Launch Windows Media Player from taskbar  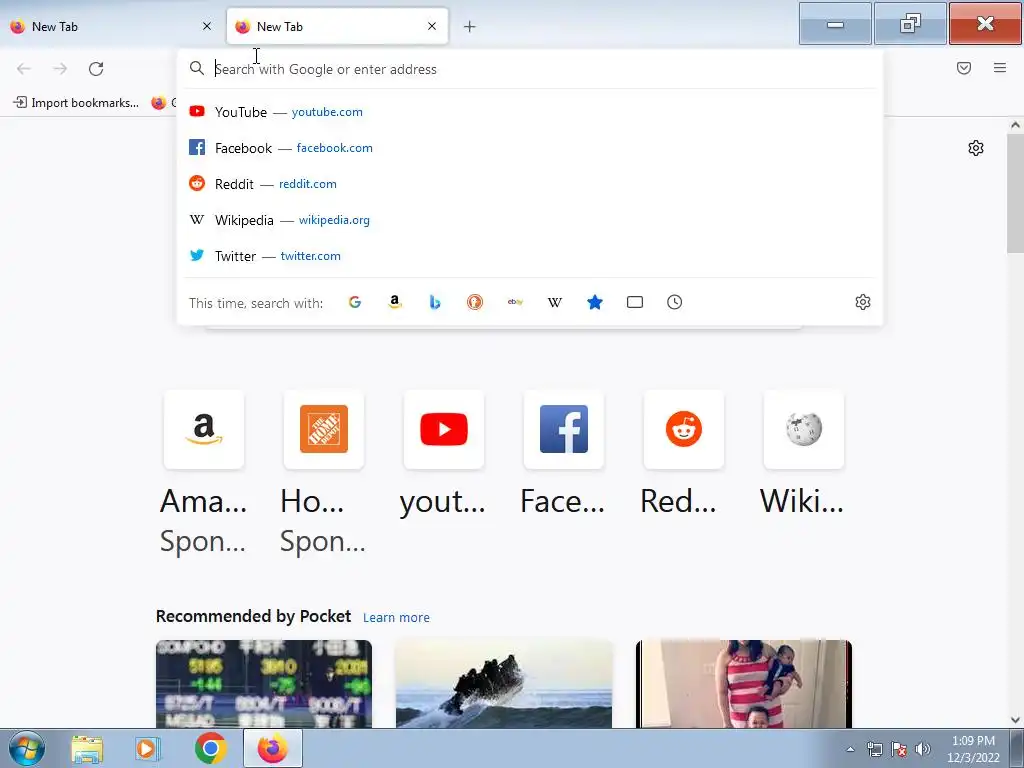pos(148,748)
